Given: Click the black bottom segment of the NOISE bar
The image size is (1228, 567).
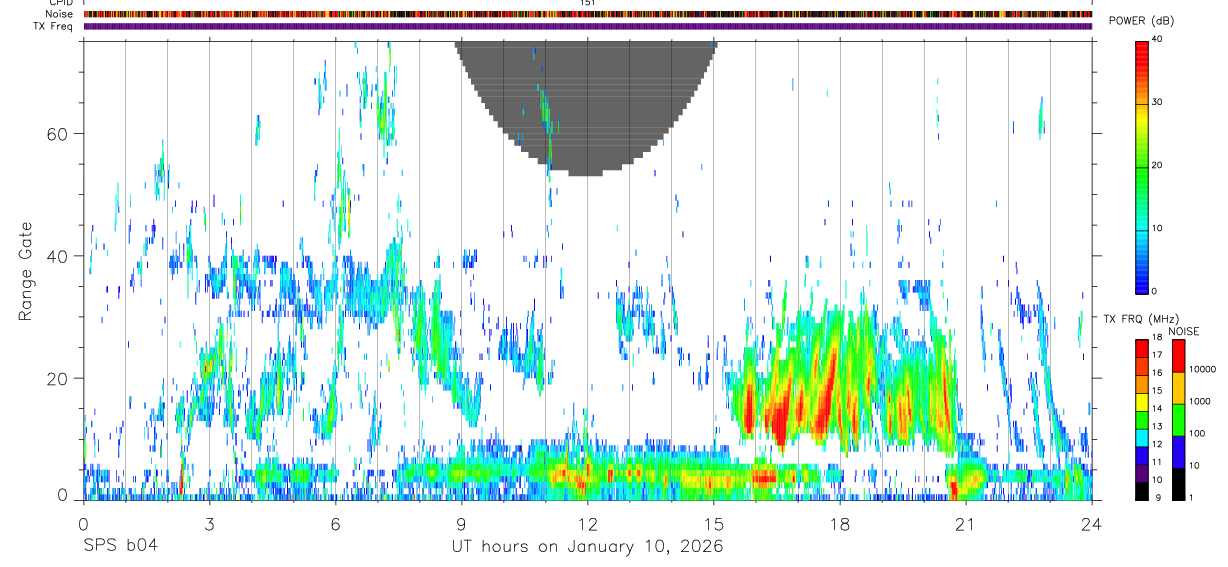Looking at the screenshot, I should coord(1178,484).
